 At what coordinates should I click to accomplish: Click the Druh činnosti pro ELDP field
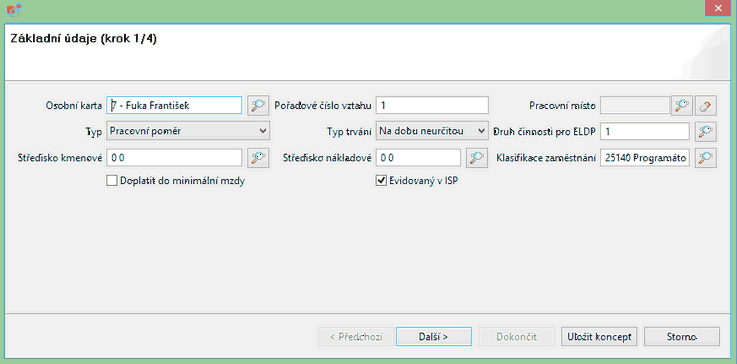[x=645, y=132]
